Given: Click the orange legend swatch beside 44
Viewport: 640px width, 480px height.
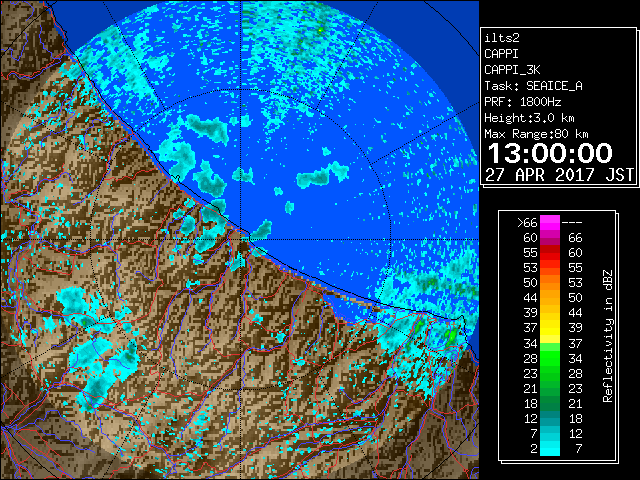Looking at the screenshot, I should pos(550,298).
